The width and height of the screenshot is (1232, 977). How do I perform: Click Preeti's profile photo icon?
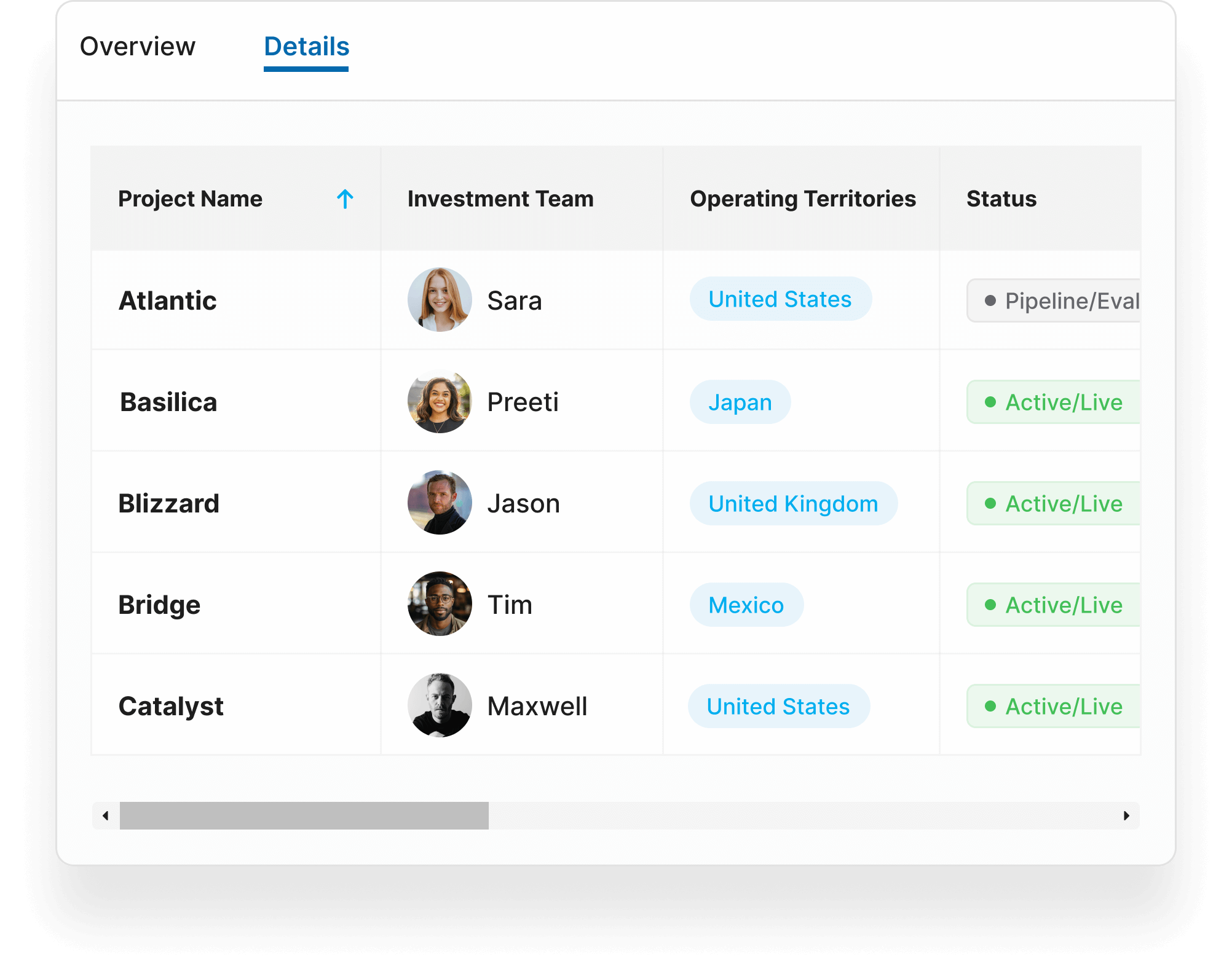(x=438, y=402)
